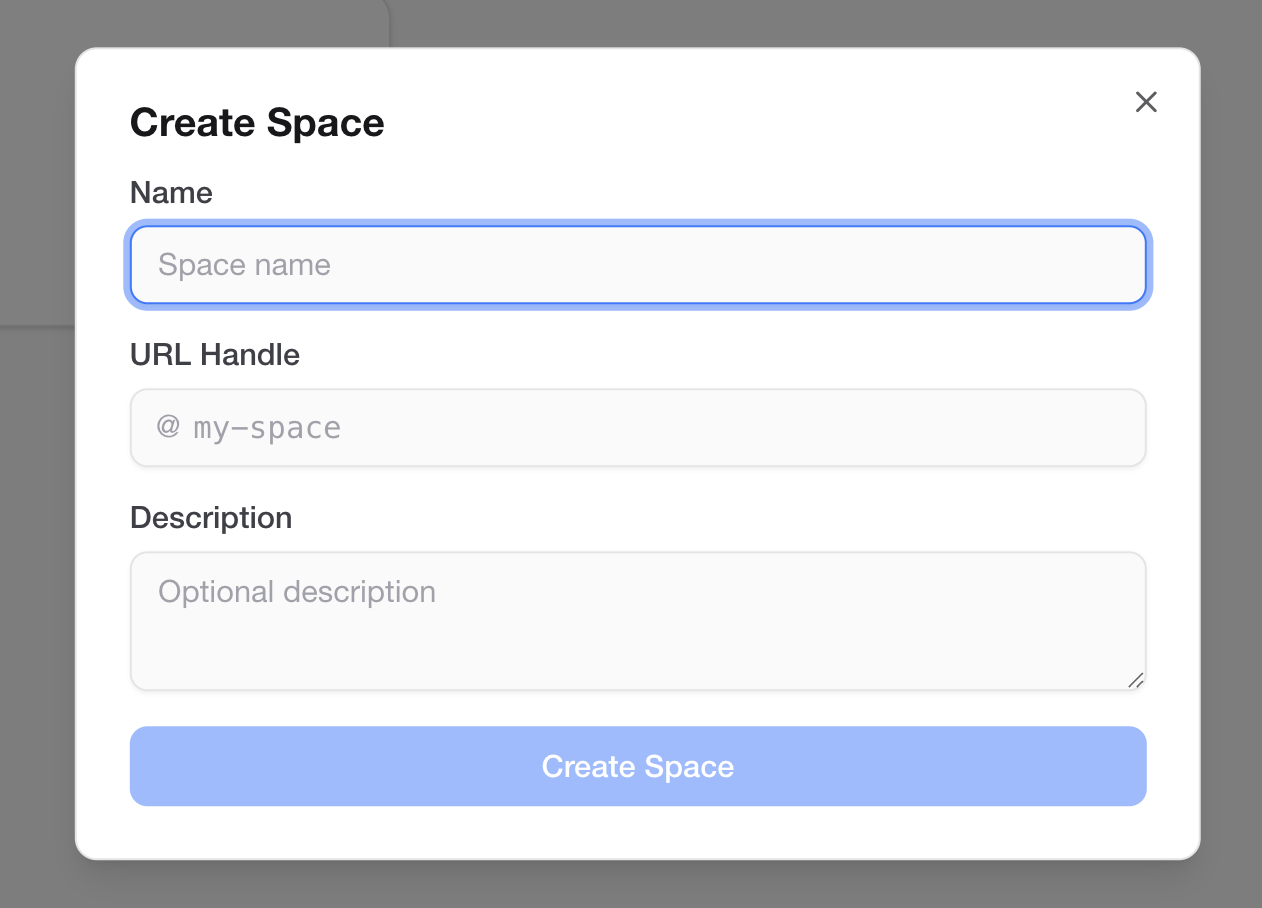Viewport: 1262px width, 908px height.
Task: Click the URL Handle label
Action: pos(215,355)
